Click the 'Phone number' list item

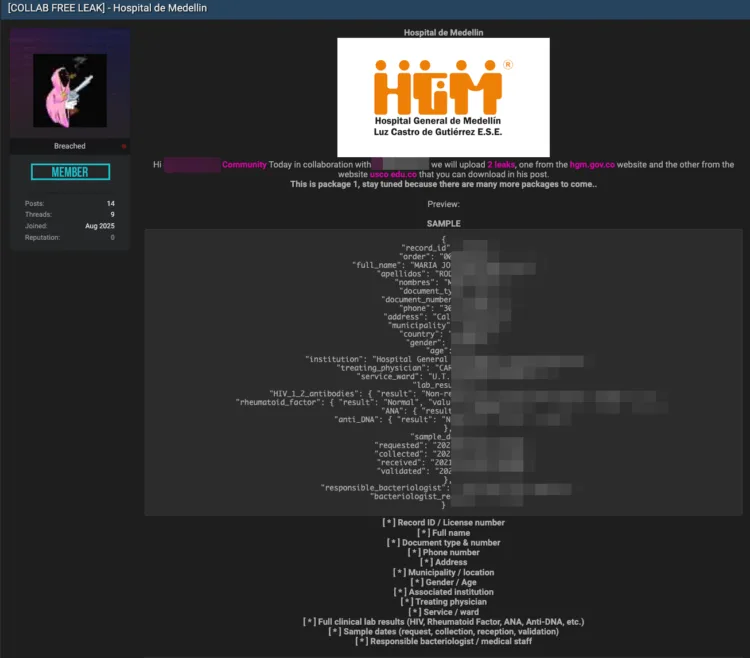[x=443, y=553]
